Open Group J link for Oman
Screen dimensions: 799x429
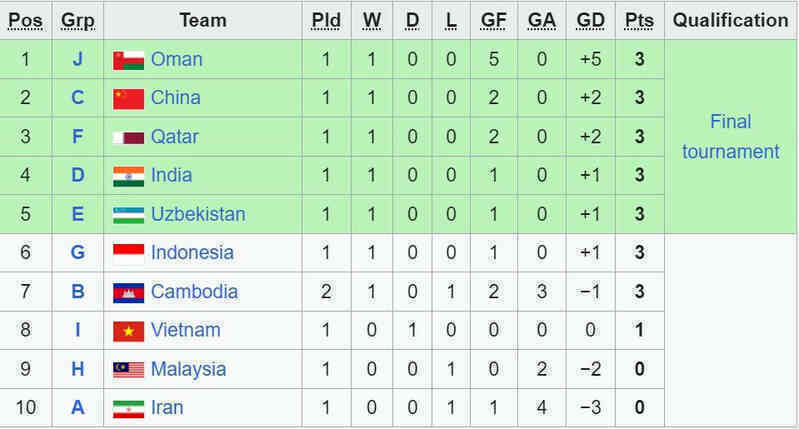pyautogui.click(x=77, y=59)
